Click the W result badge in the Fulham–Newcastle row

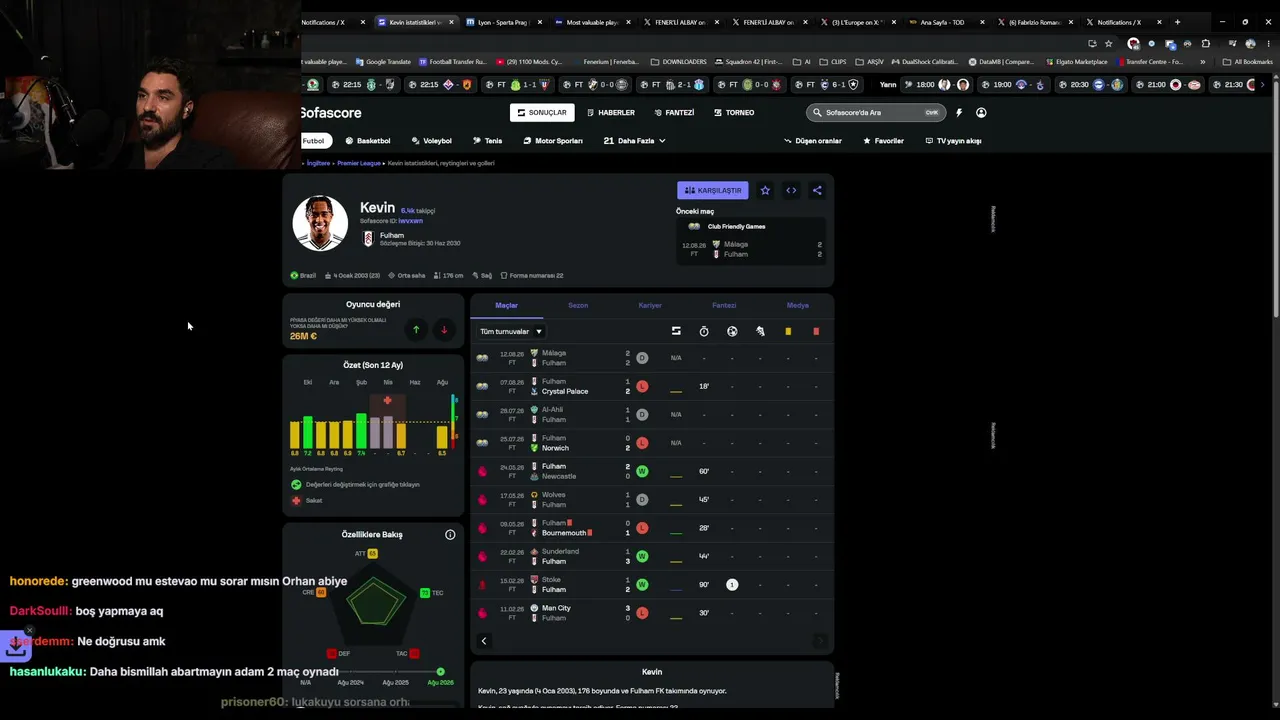642,471
